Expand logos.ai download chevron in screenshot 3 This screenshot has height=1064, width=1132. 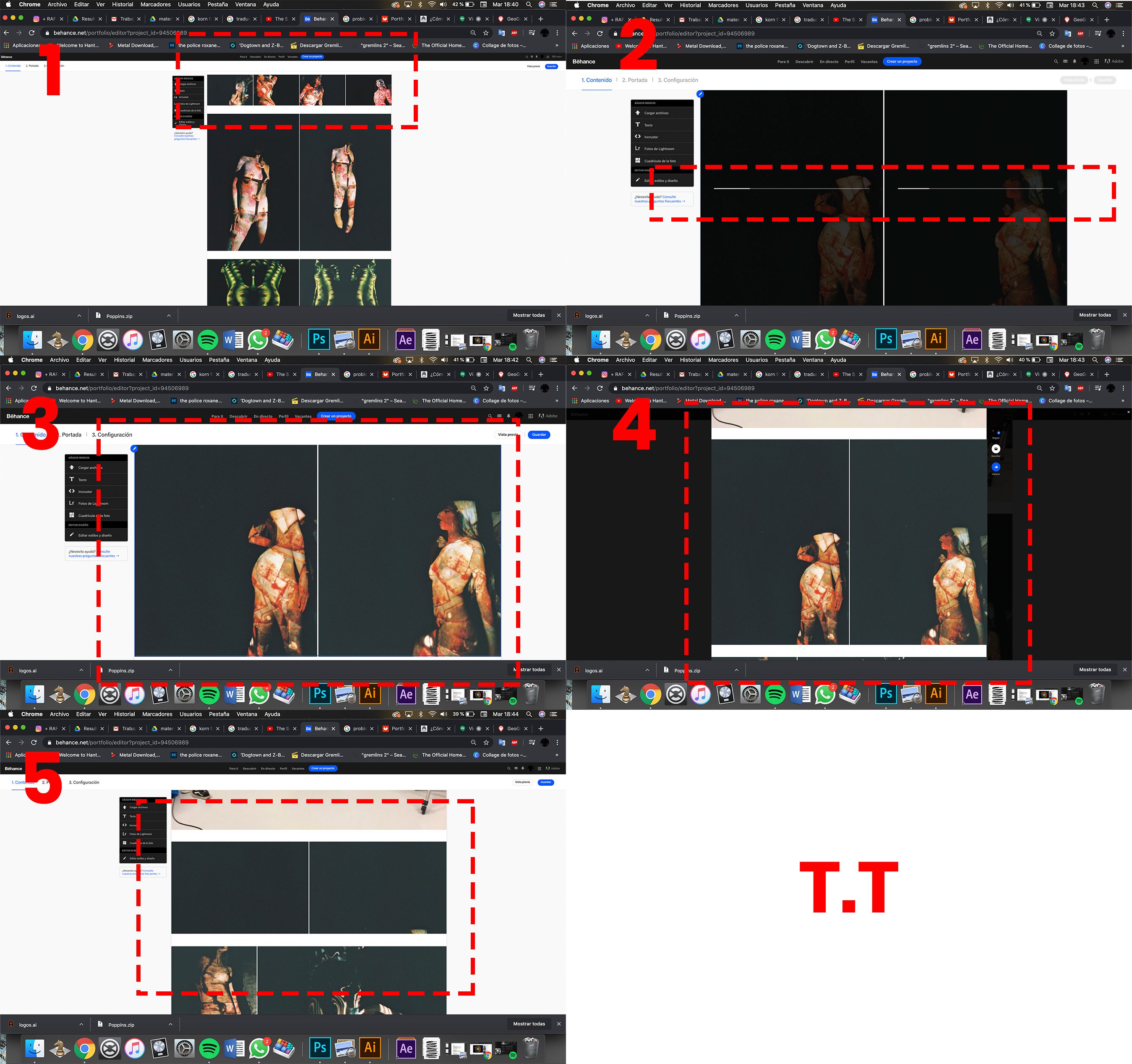coord(81,670)
